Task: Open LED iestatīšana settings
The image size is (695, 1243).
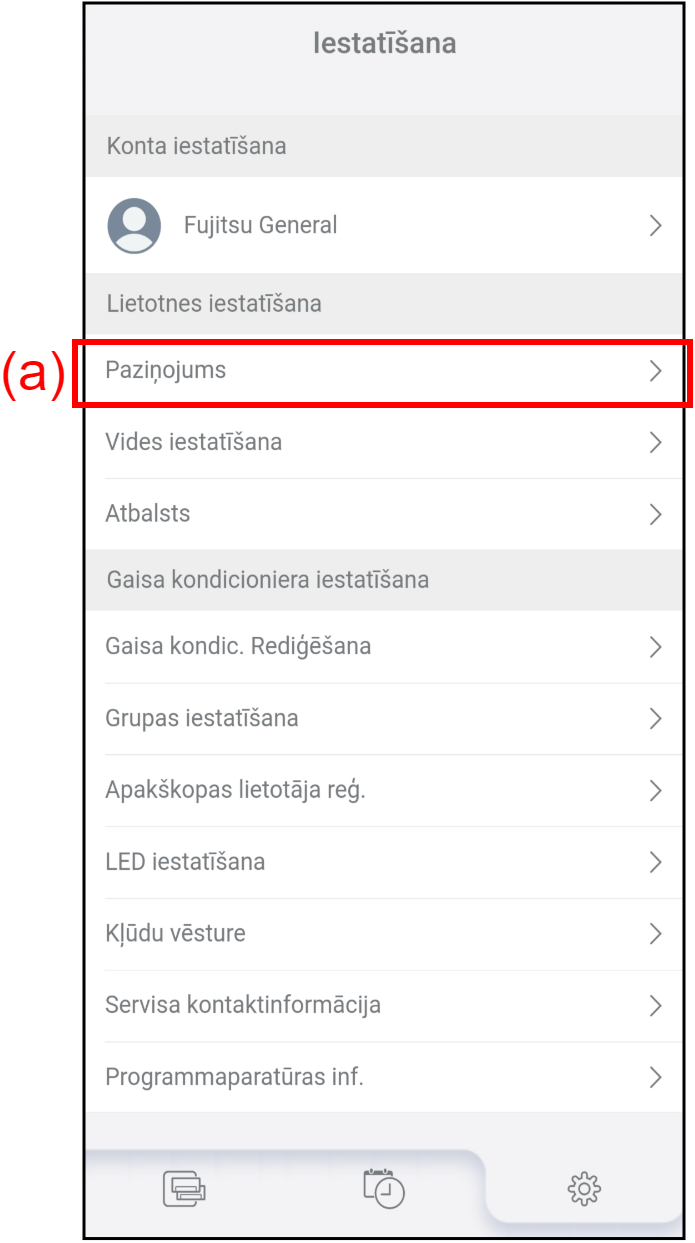Action: tap(384, 862)
